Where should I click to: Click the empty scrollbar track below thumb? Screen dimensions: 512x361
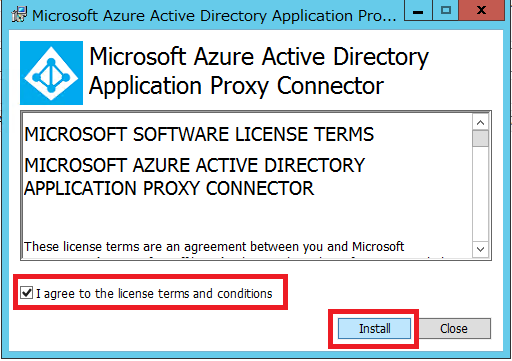[480, 194]
